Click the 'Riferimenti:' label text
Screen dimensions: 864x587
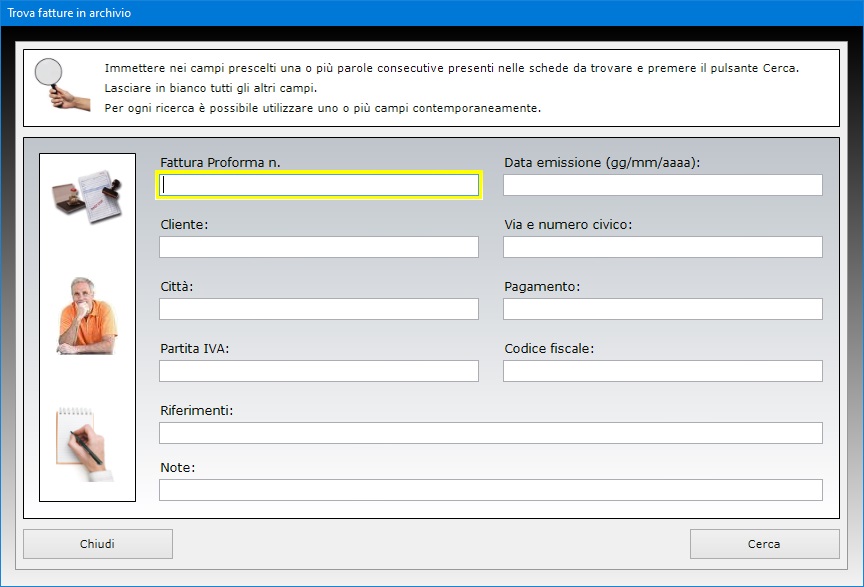click(196, 410)
